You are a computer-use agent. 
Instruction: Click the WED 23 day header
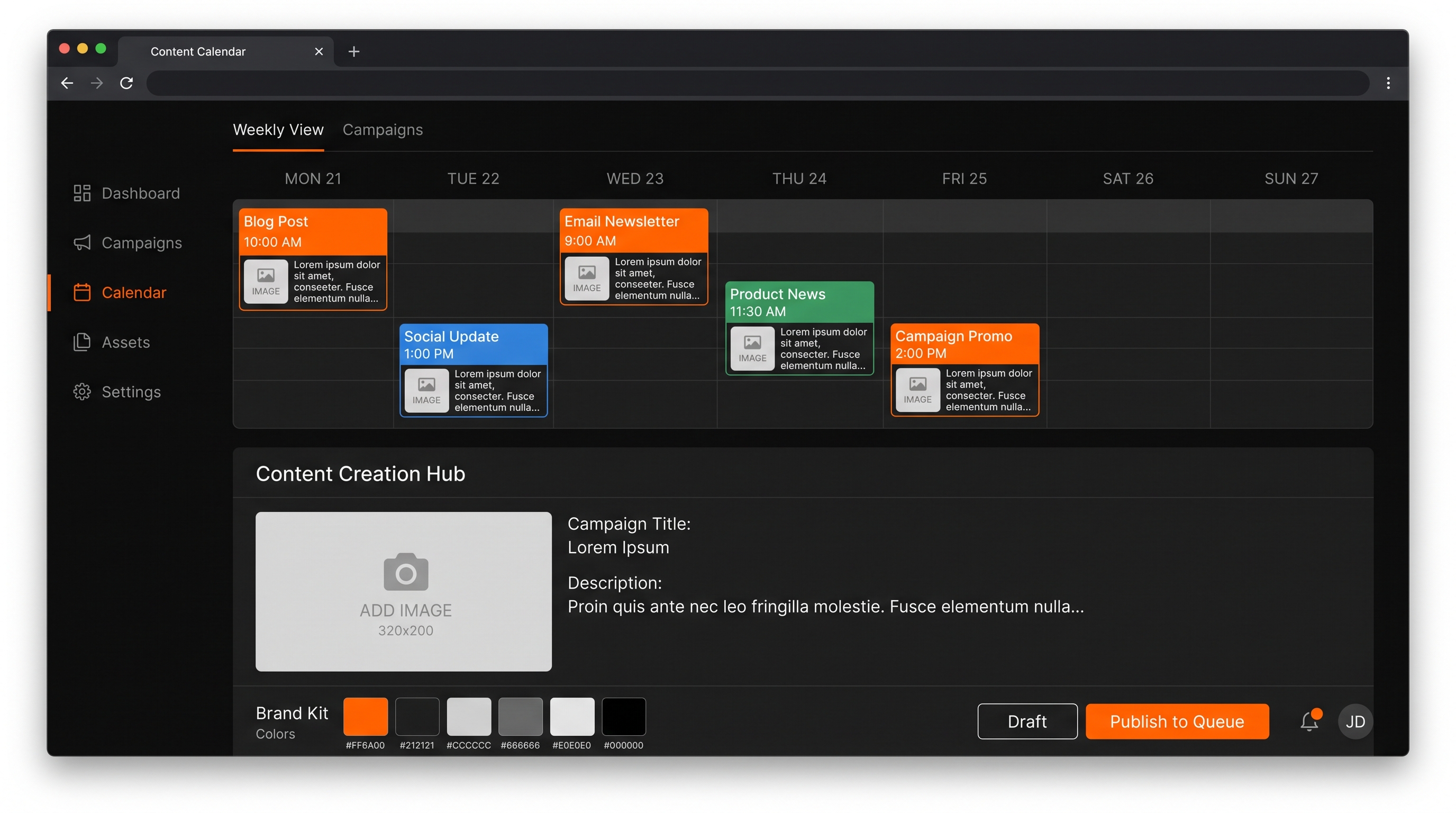click(x=635, y=179)
